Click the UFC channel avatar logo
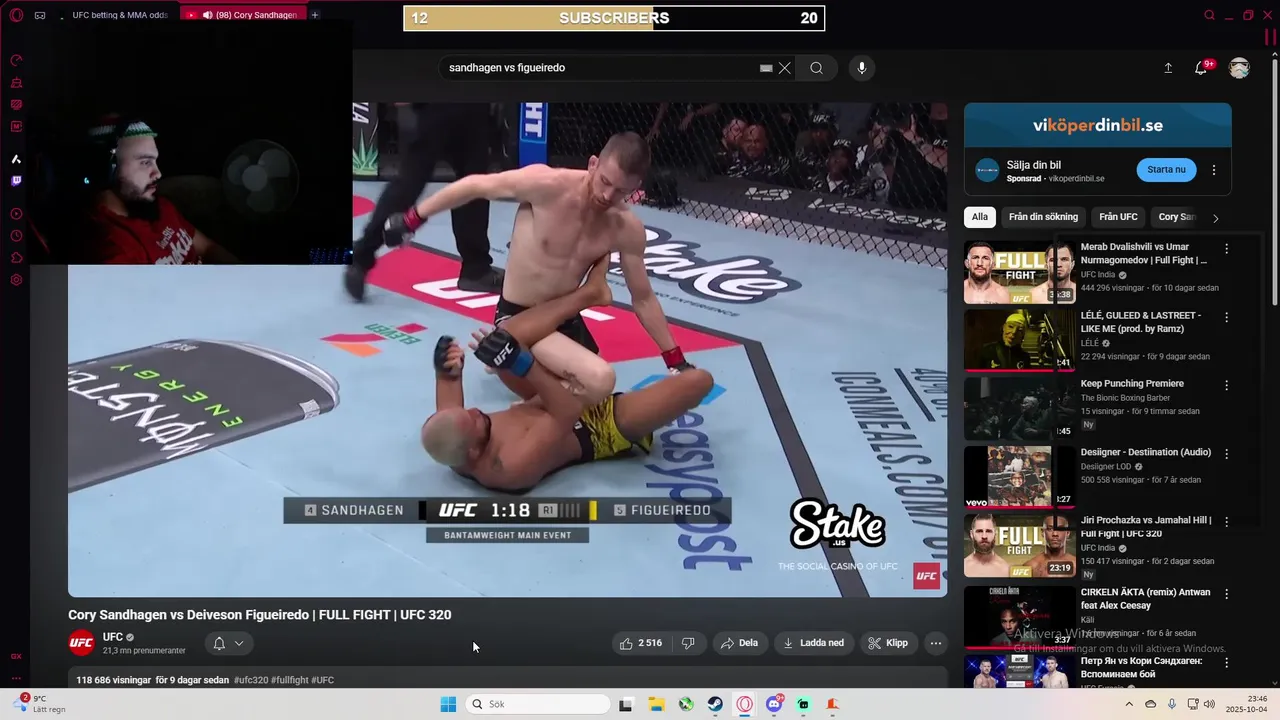Image resolution: width=1280 pixels, height=720 pixels. [81, 643]
